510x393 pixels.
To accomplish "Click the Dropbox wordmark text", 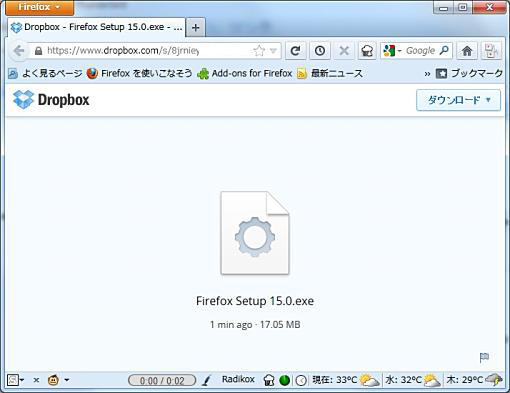I will point(63,100).
